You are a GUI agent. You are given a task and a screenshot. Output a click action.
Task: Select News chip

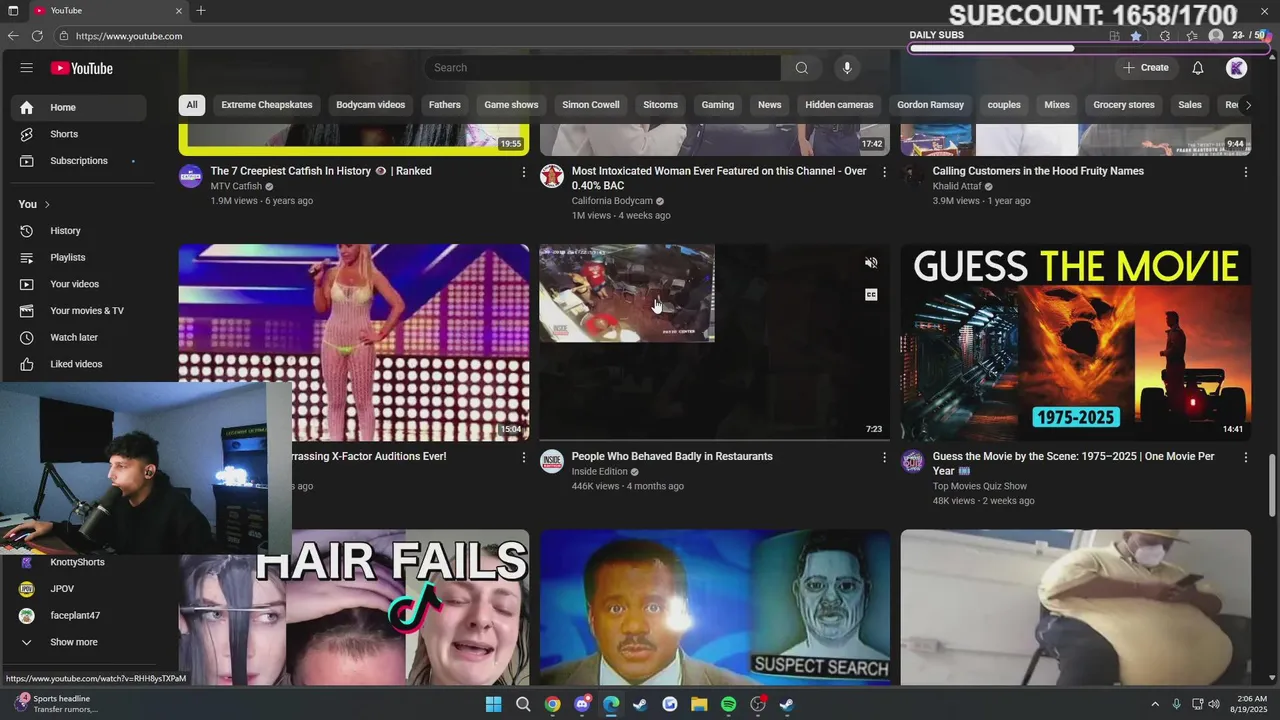point(770,105)
